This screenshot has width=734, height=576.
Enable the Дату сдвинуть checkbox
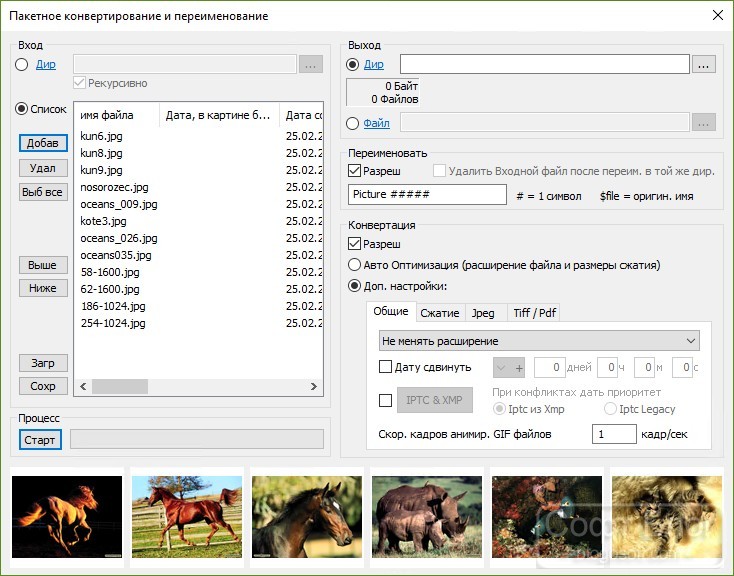point(385,367)
